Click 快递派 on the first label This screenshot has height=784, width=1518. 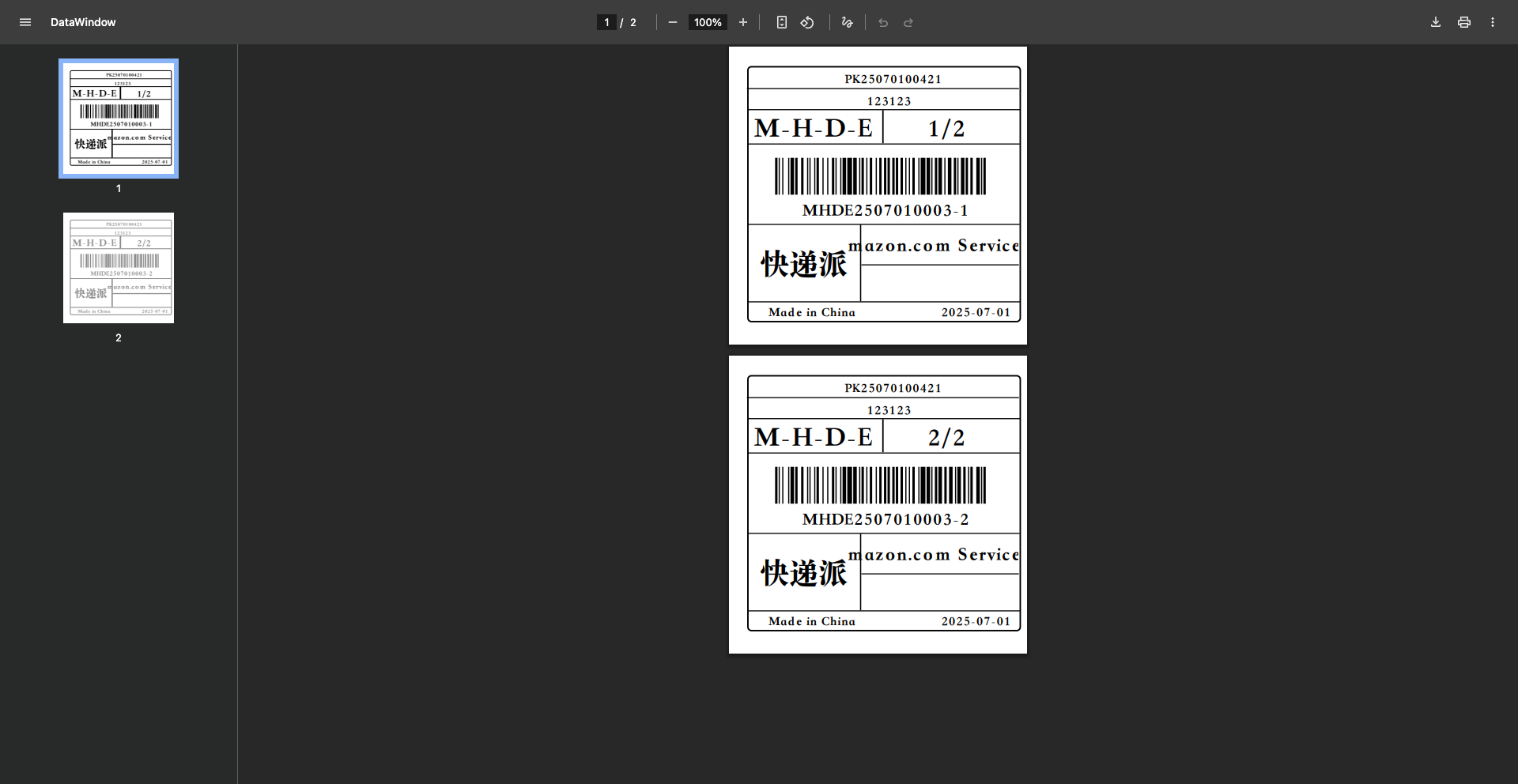[804, 264]
